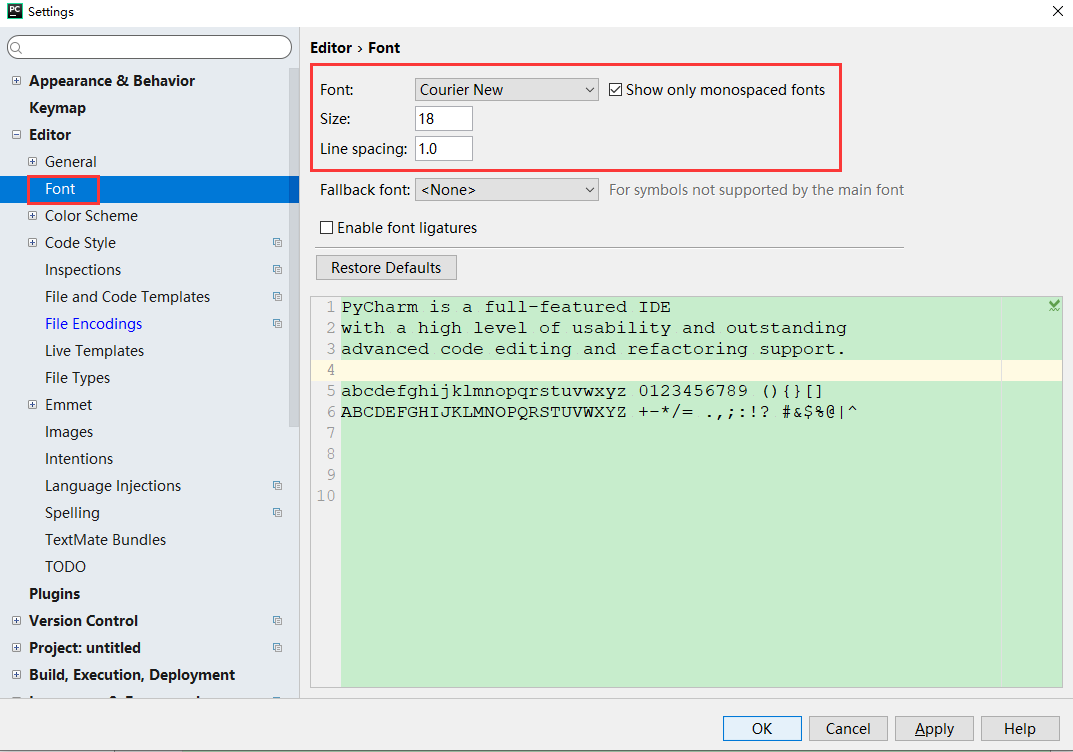Select Keymap in the settings tree
The width and height of the screenshot is (1073, 752).
(57, 108)
